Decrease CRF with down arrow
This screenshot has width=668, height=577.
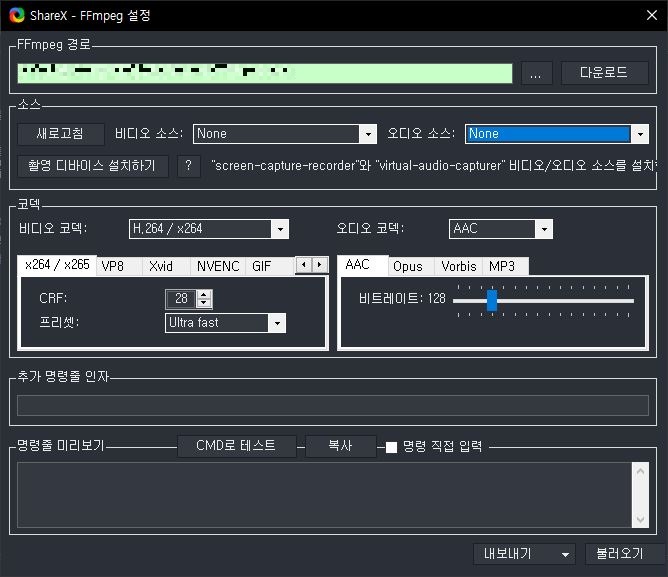pos(204,303)
